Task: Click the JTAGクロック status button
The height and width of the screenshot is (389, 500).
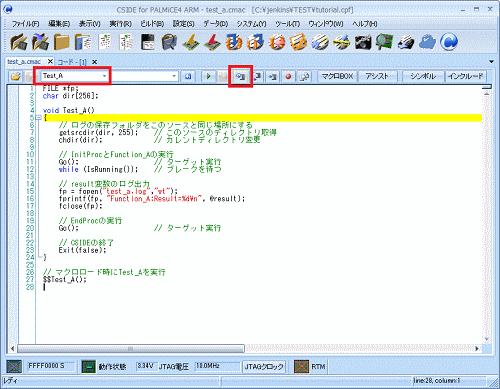Action: (x=264, y=367)
